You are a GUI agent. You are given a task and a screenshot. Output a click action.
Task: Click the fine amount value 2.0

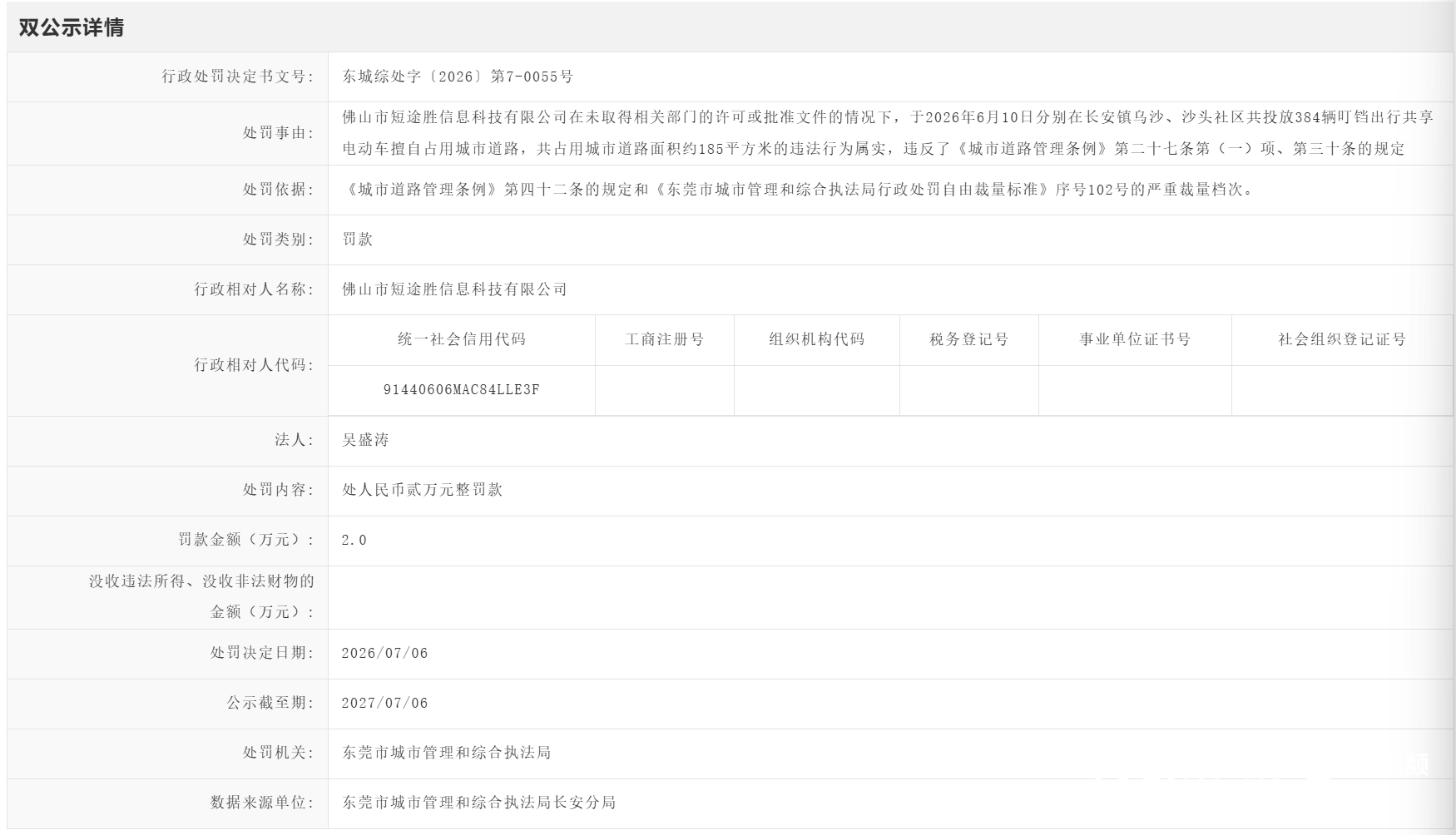point(354,541)
